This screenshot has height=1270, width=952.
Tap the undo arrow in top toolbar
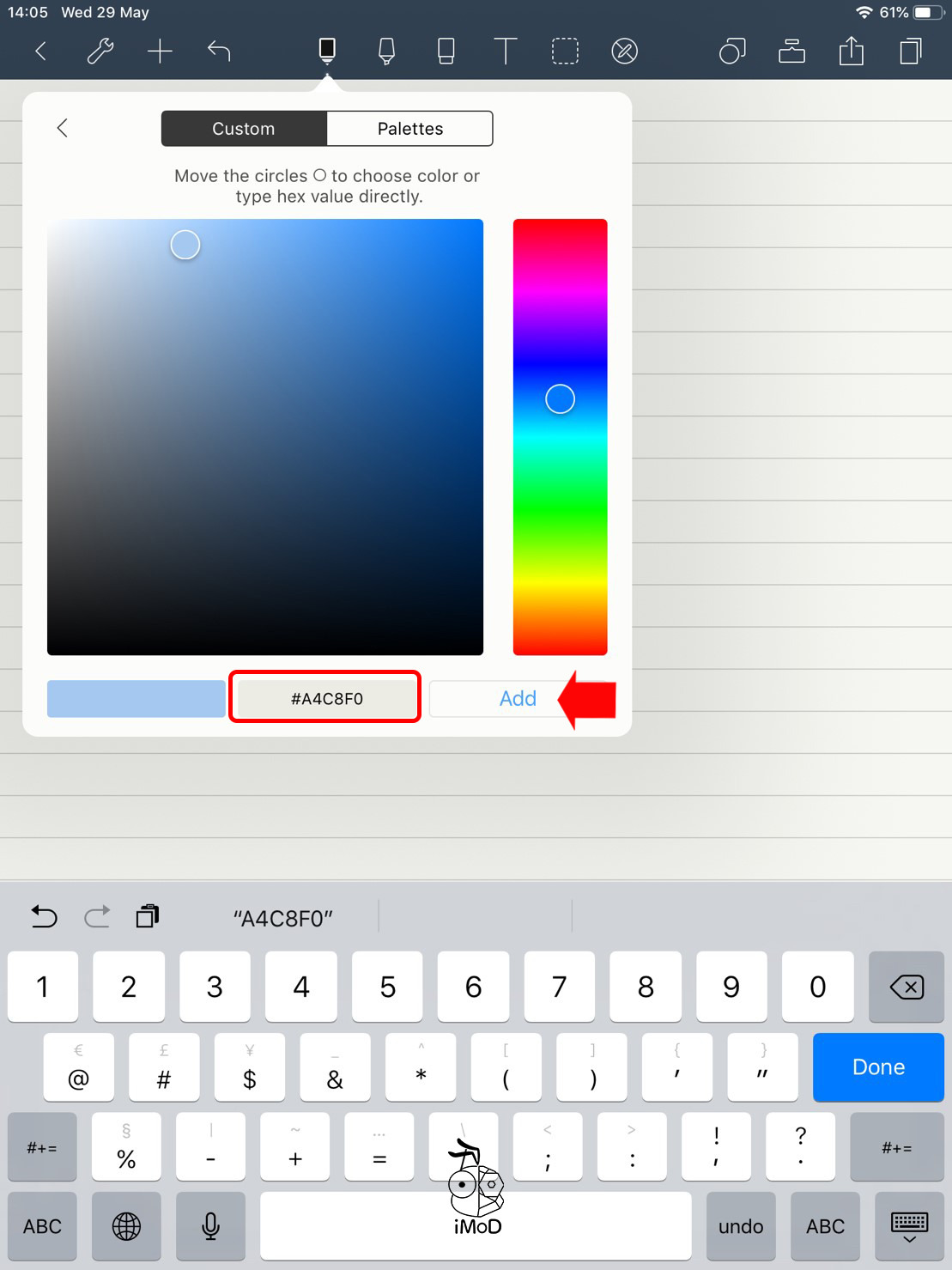pyautogui.click(x=219, y=52)
